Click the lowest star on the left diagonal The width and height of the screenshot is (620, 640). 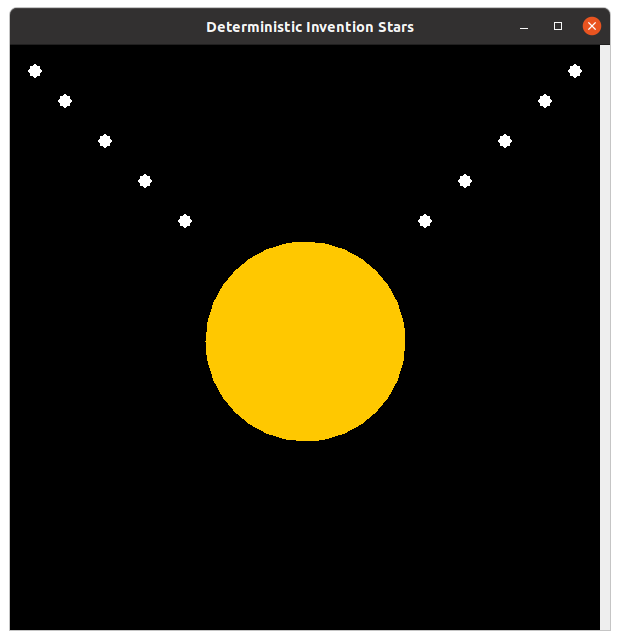click(x=185, y=221)
